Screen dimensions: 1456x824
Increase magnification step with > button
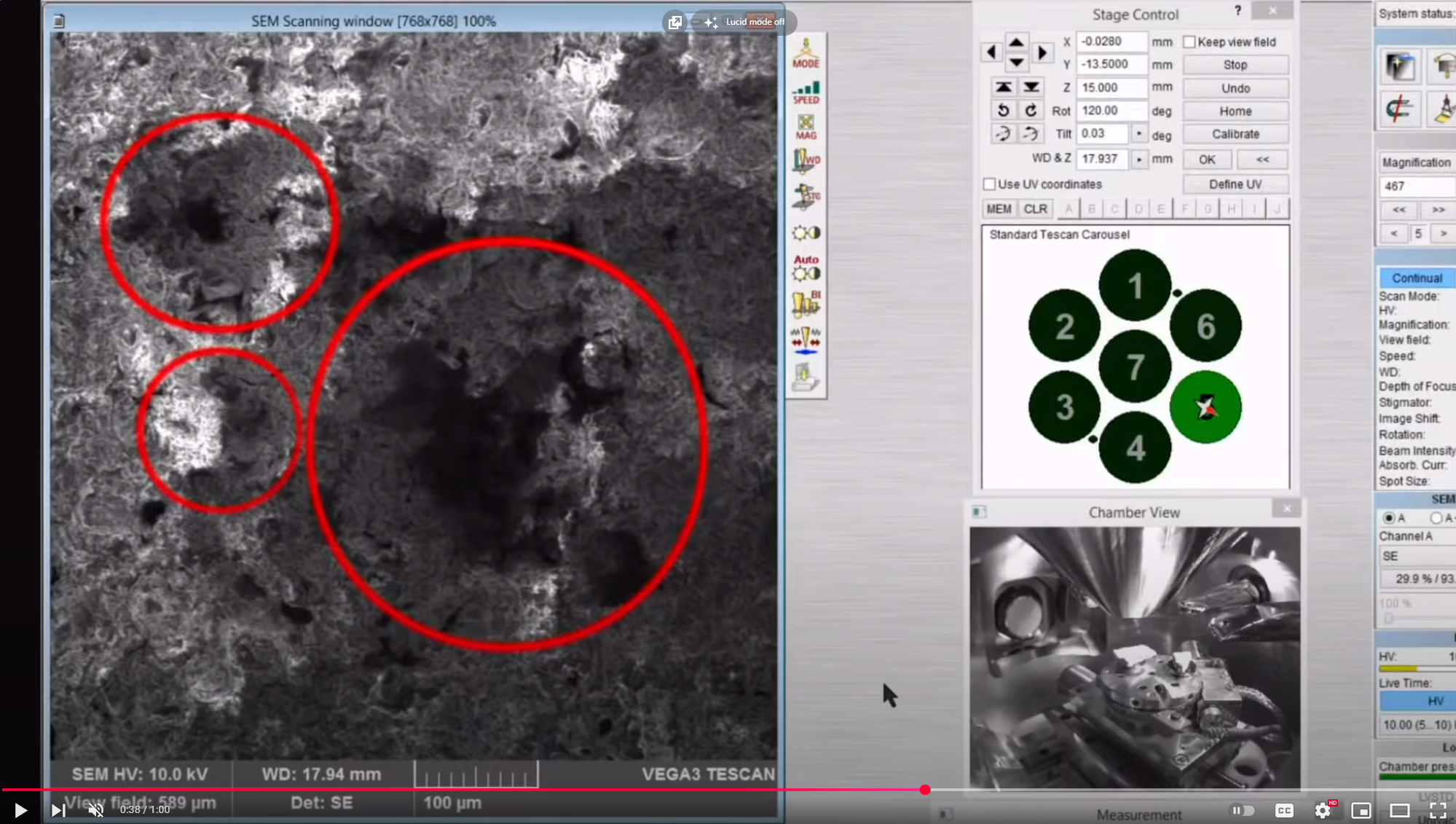(1443, 234)
